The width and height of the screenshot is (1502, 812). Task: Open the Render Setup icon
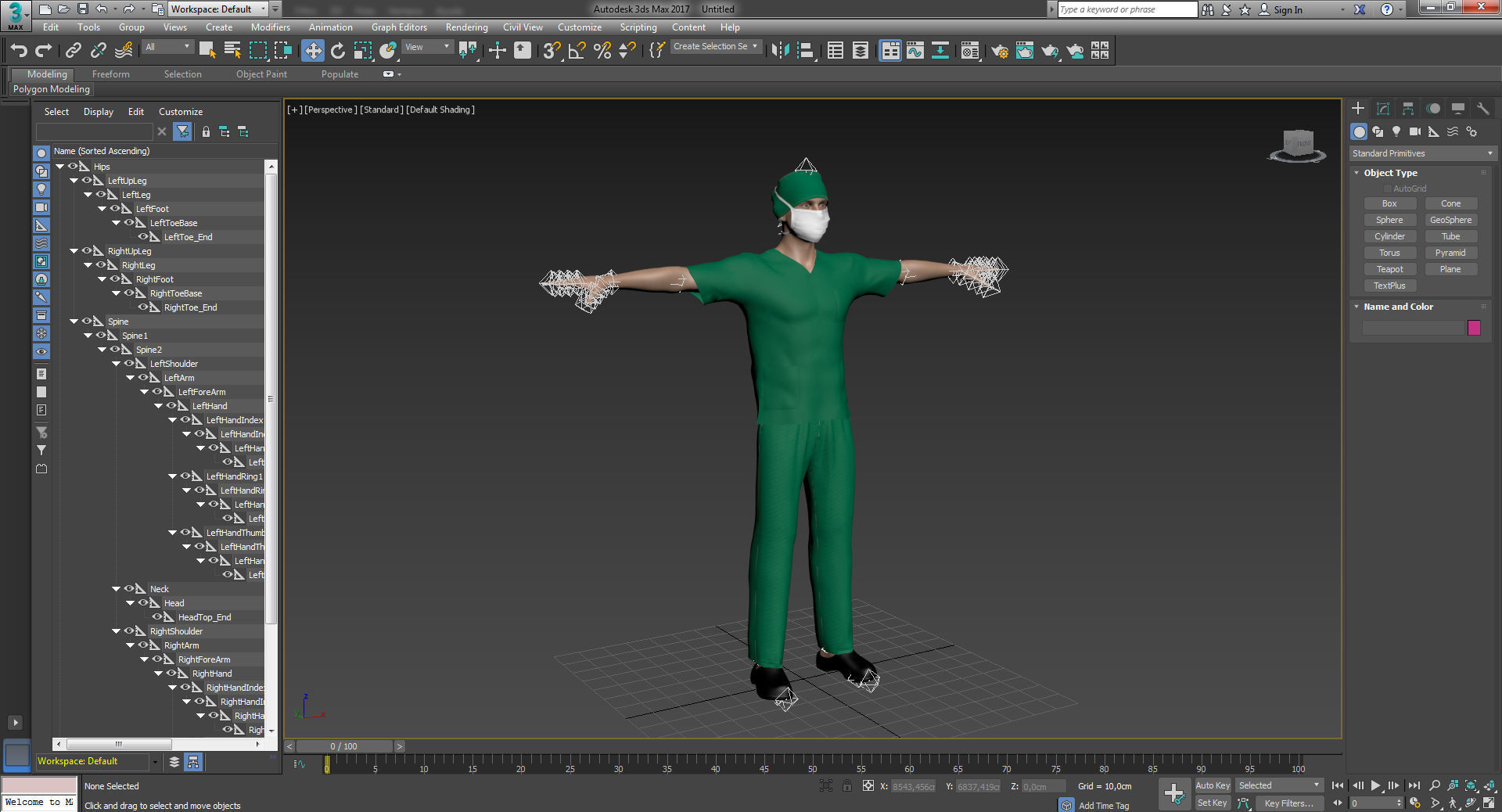(1000, 51)
